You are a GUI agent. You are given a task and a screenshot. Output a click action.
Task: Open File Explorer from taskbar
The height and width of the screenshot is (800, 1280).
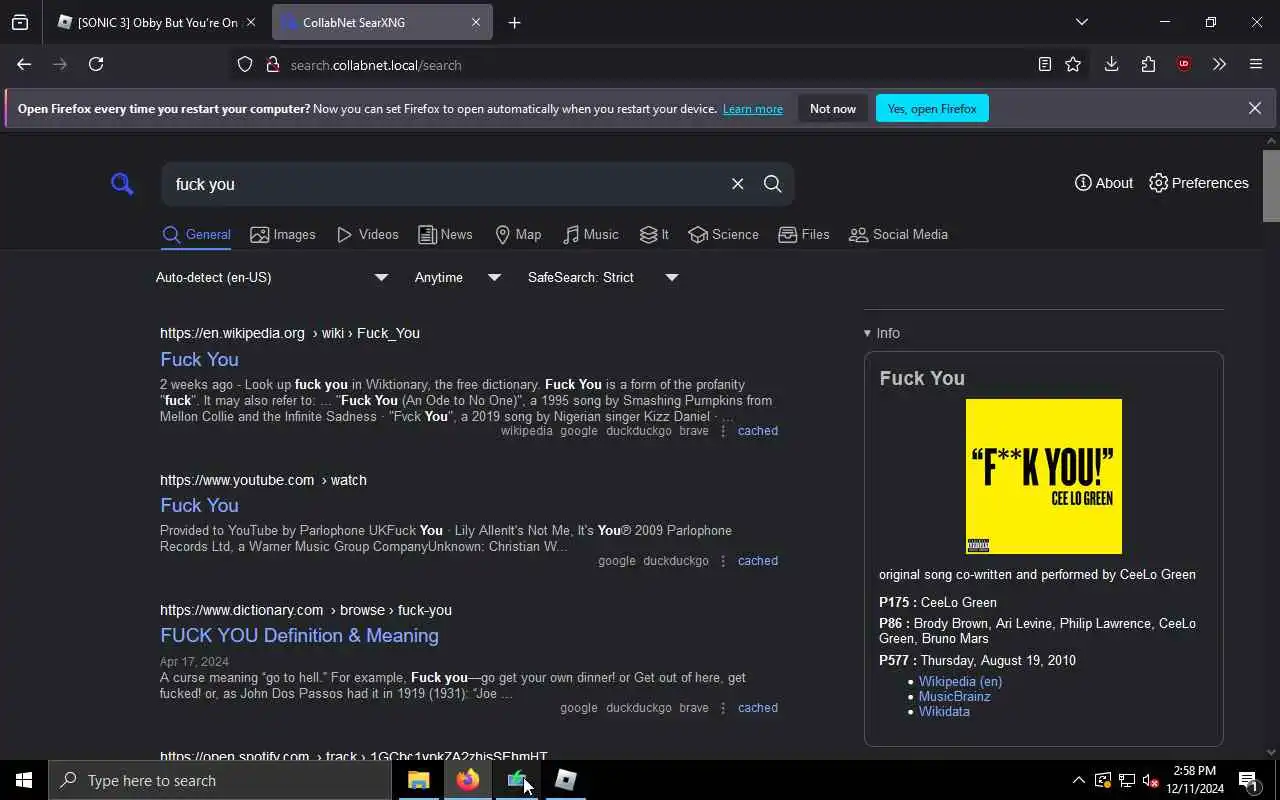click(x=418, y=780)
